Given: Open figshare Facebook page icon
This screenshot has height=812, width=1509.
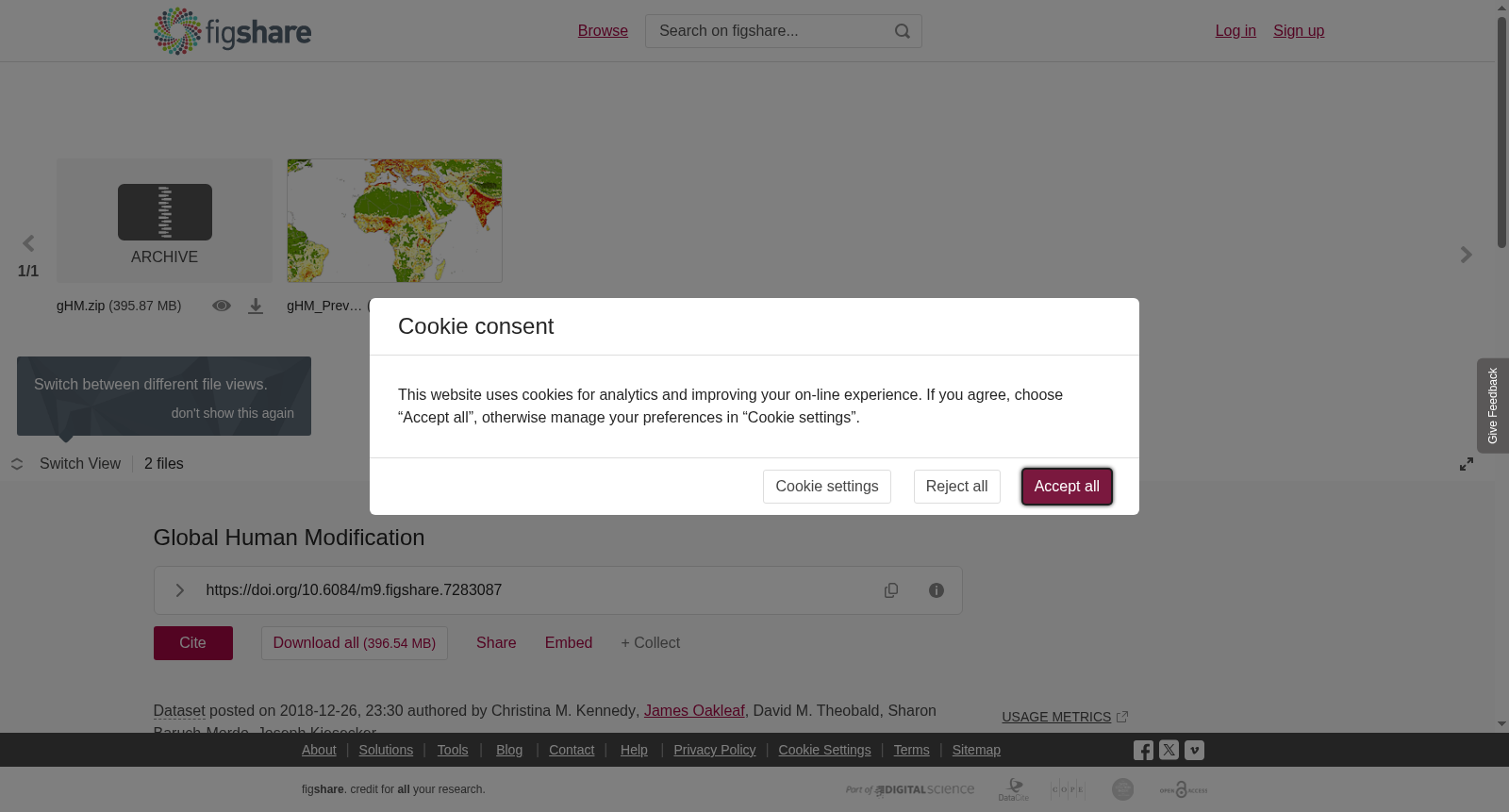Looking at the screenshot, I should [1143, 750].
